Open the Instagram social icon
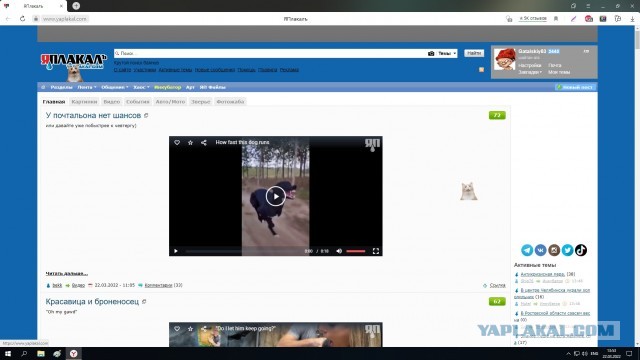 [554, 250]
